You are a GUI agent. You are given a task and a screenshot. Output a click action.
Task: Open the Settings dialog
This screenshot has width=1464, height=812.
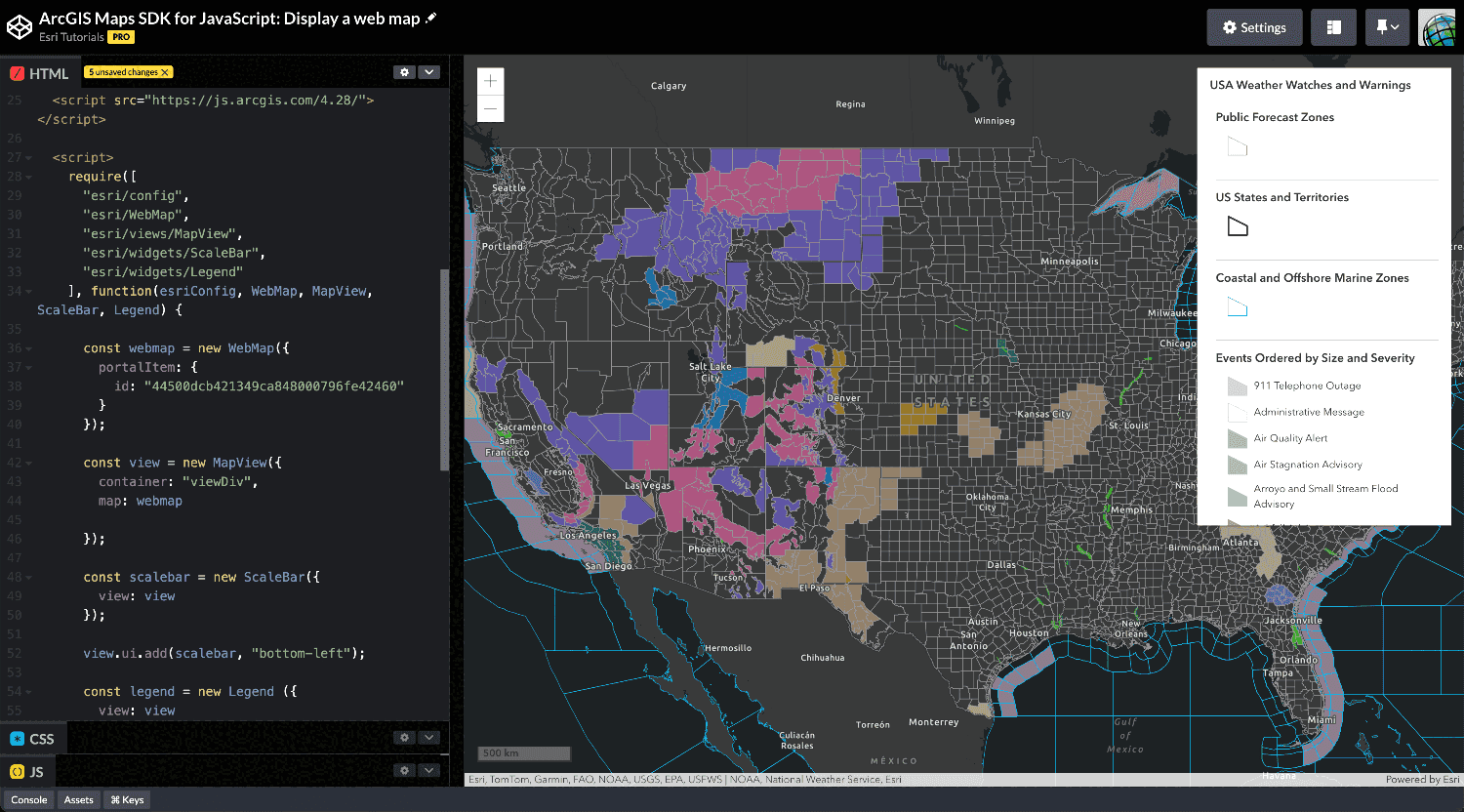(x=1254, y=26)
